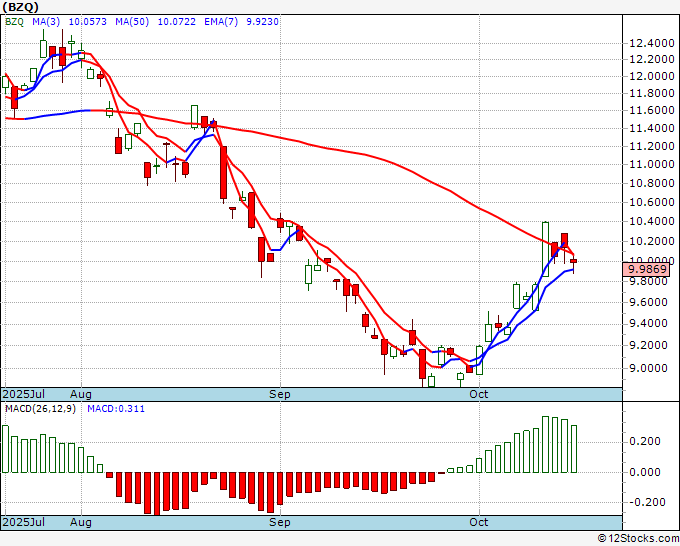
Task: Select the BZQ legend label
Action: (14, 22)
